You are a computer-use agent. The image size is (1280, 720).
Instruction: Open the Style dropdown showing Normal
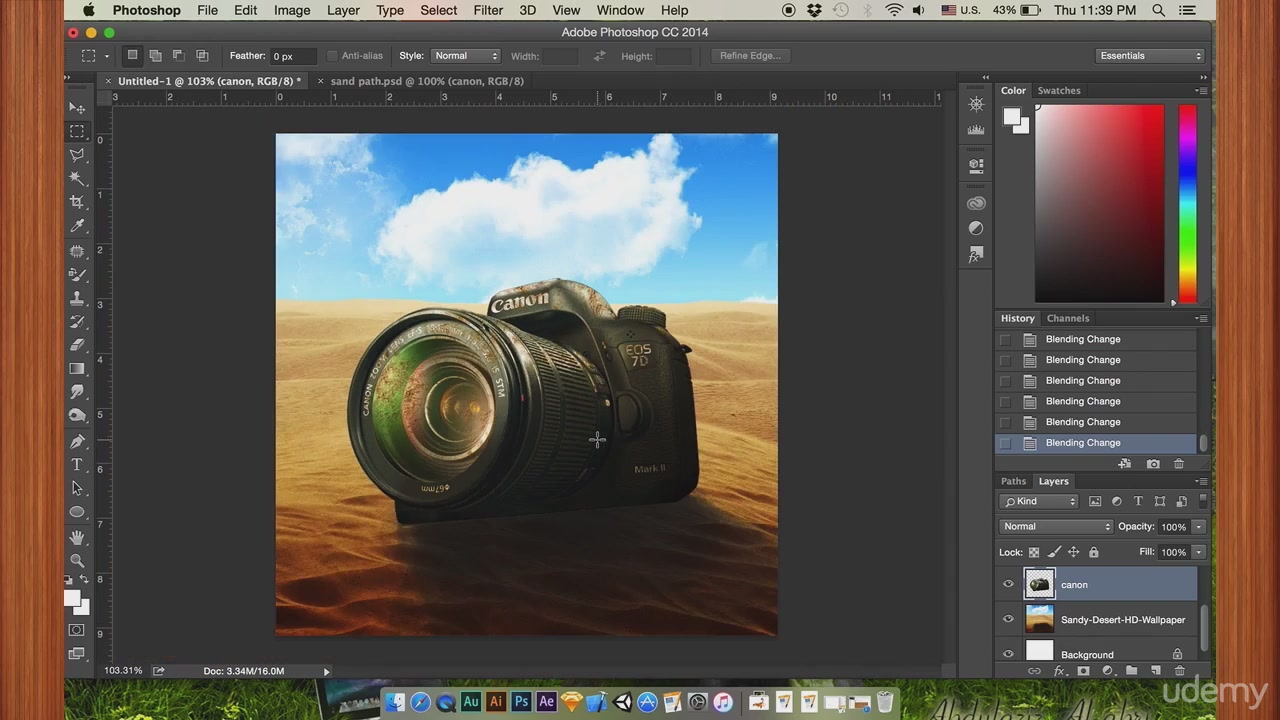464,56
